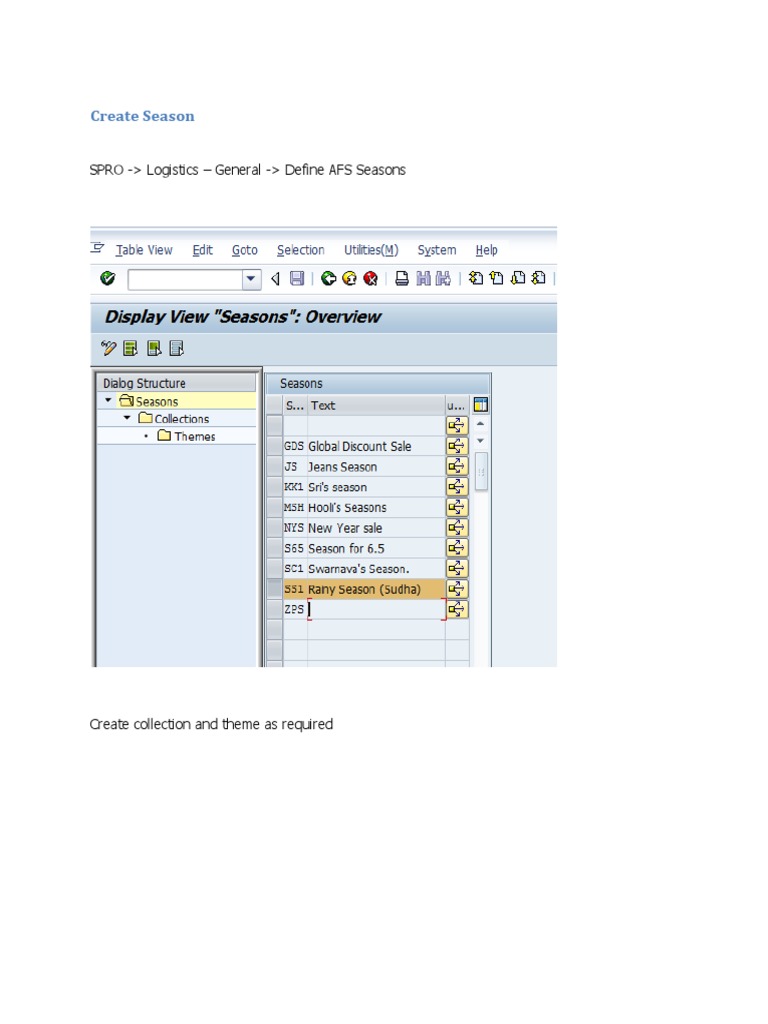768x1024 pixels.
Task: Click the hierarchy icon in Swarnava's Season row
Action: pos(456,568)
